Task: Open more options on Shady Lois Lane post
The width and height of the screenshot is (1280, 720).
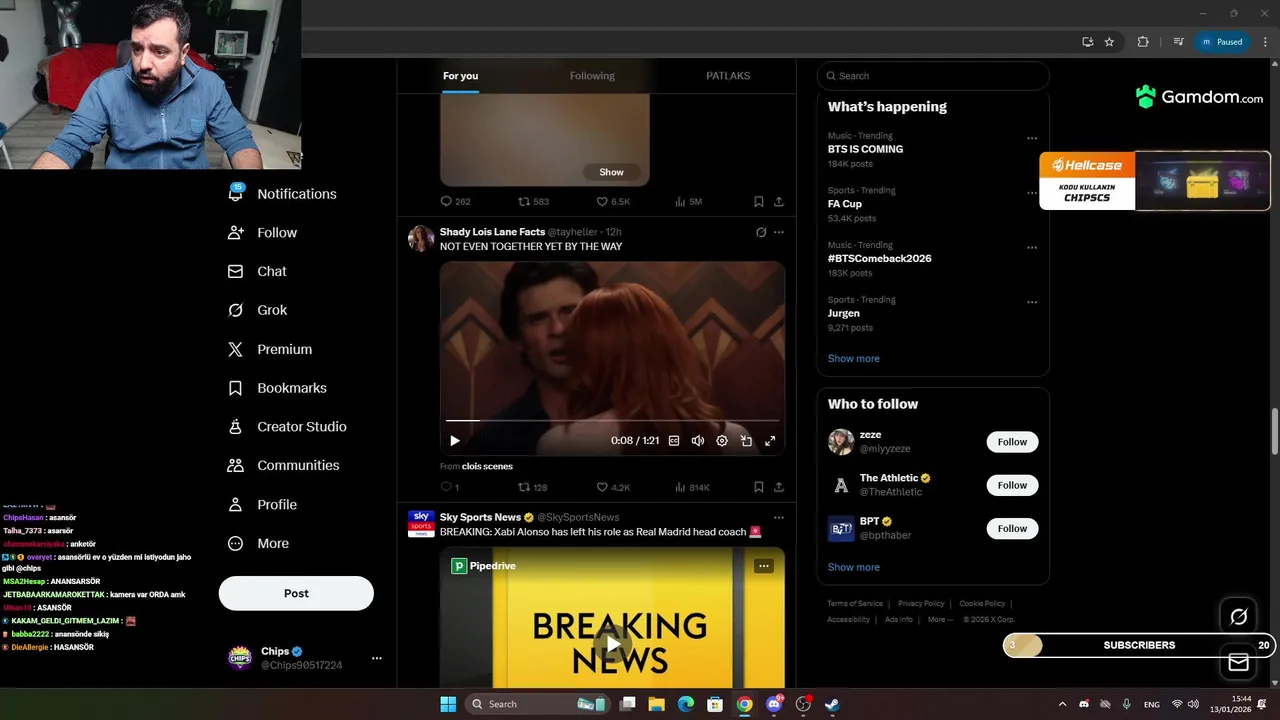Action: pyautogui.click(x=779, y=232)
